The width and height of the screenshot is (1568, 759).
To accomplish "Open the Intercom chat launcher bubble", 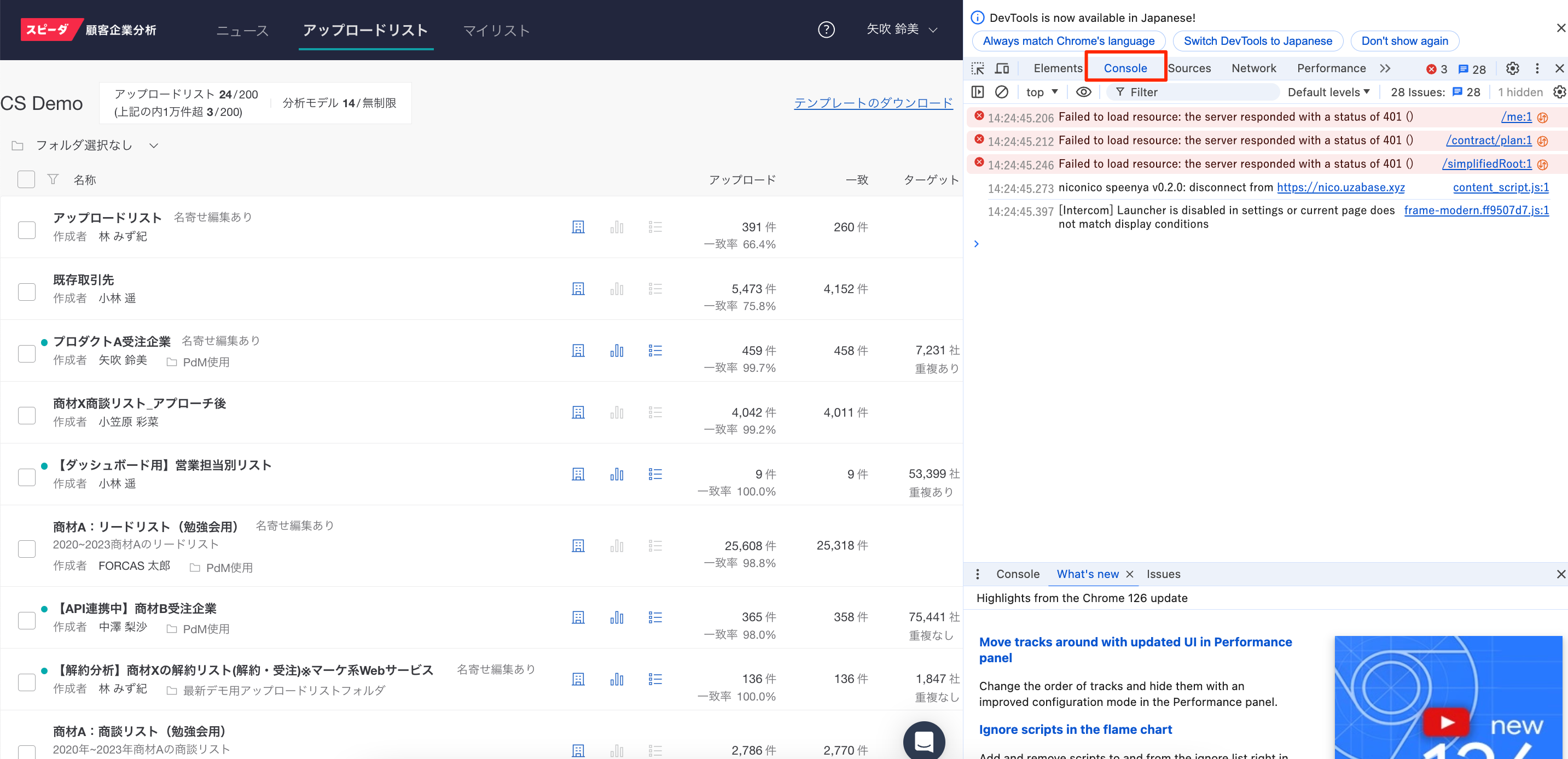I will 924,741.
